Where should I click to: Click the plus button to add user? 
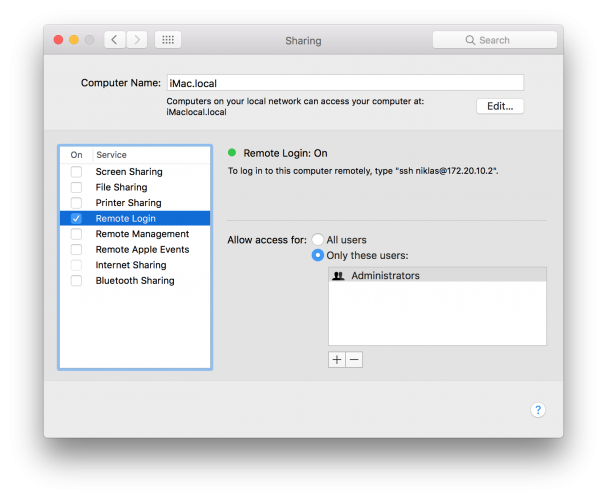tap(337, 359)
